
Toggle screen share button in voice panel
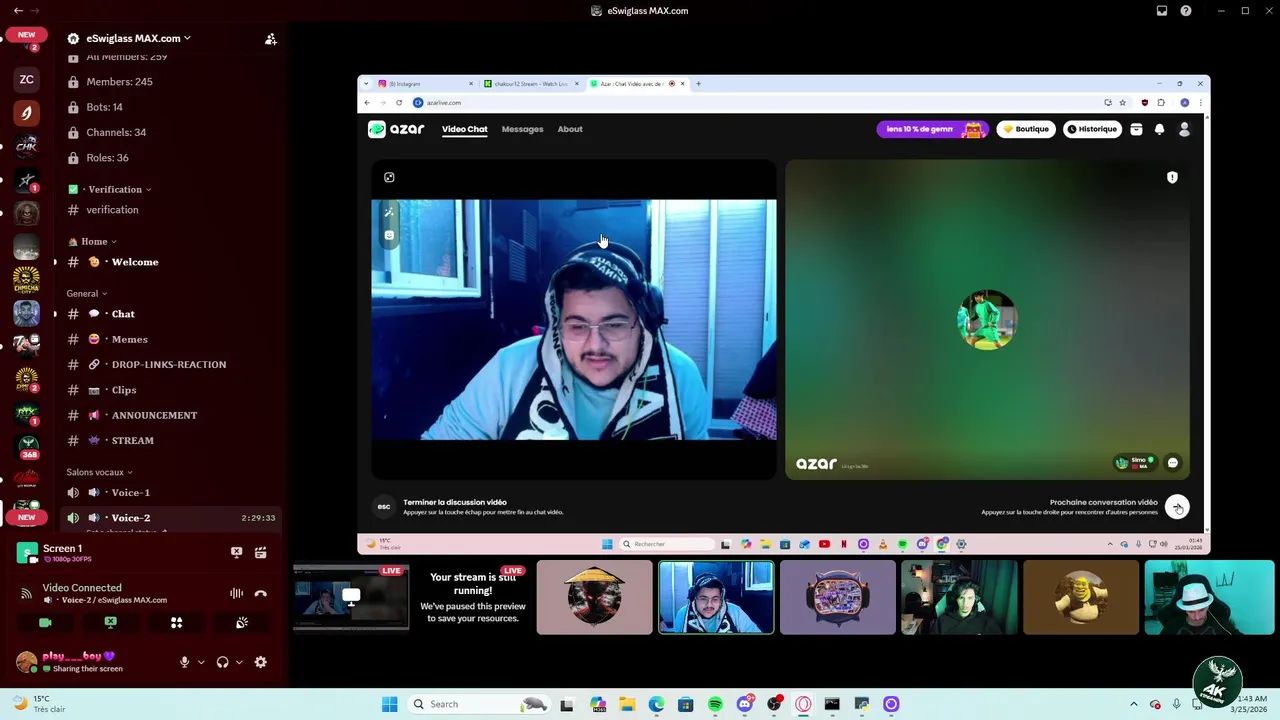[110, 622]
